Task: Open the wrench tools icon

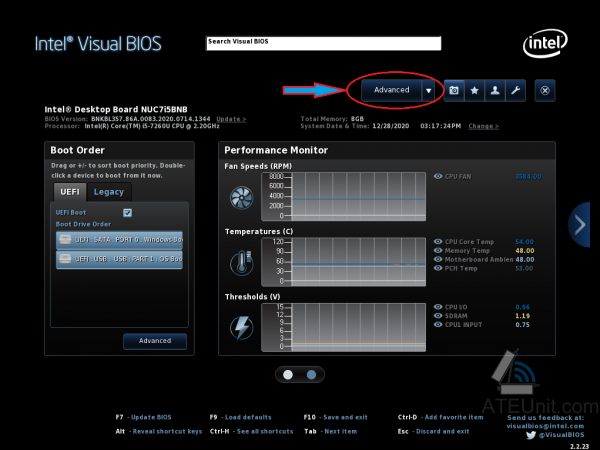Action: click(514, 90)
